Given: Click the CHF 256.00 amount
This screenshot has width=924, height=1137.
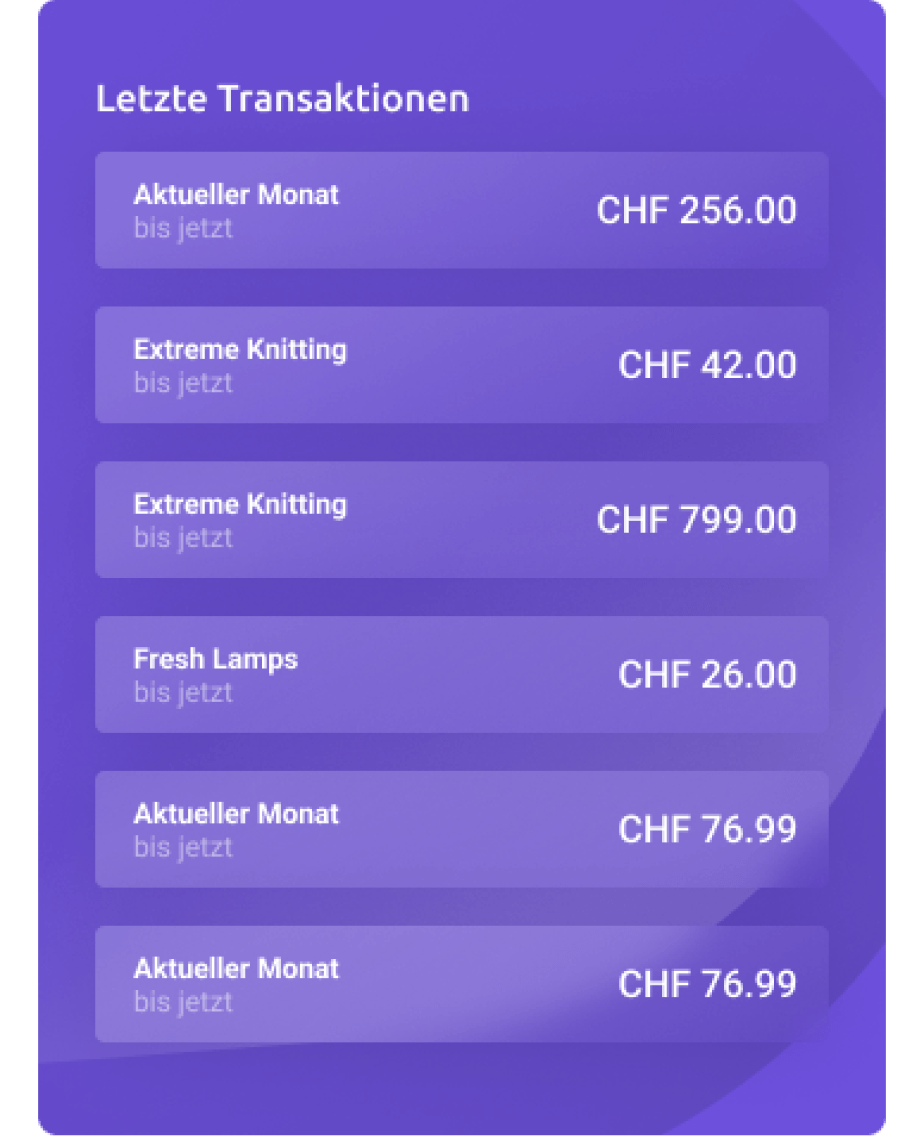Looking at the screenshot, I should click(x=696, y=211).
